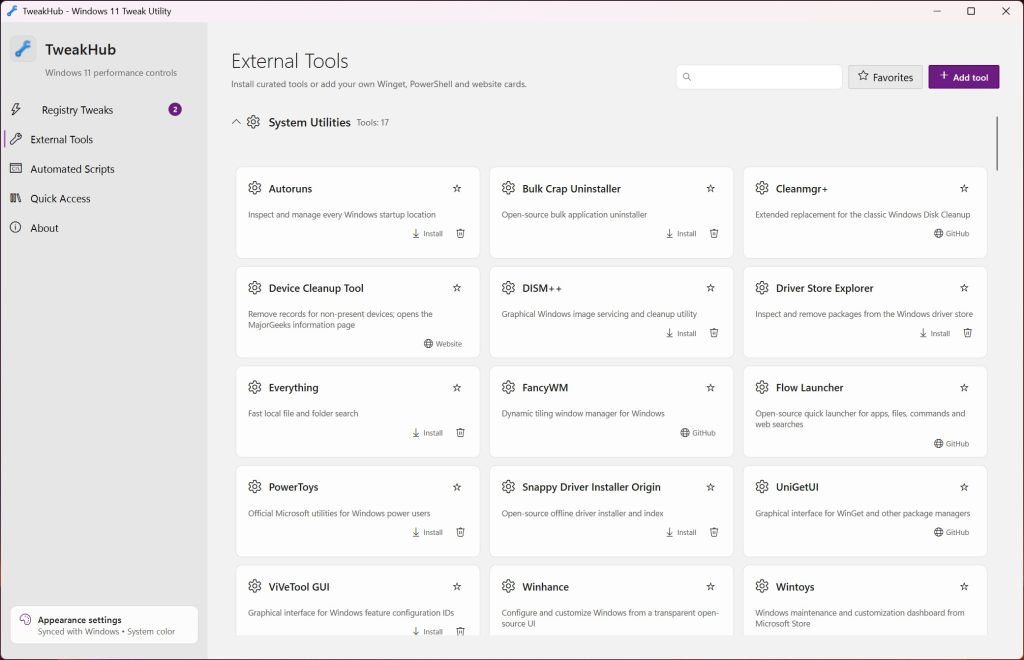1024x660 pixels.
Task: Collapse the System Utilities section
Action: tap(236, 122)
